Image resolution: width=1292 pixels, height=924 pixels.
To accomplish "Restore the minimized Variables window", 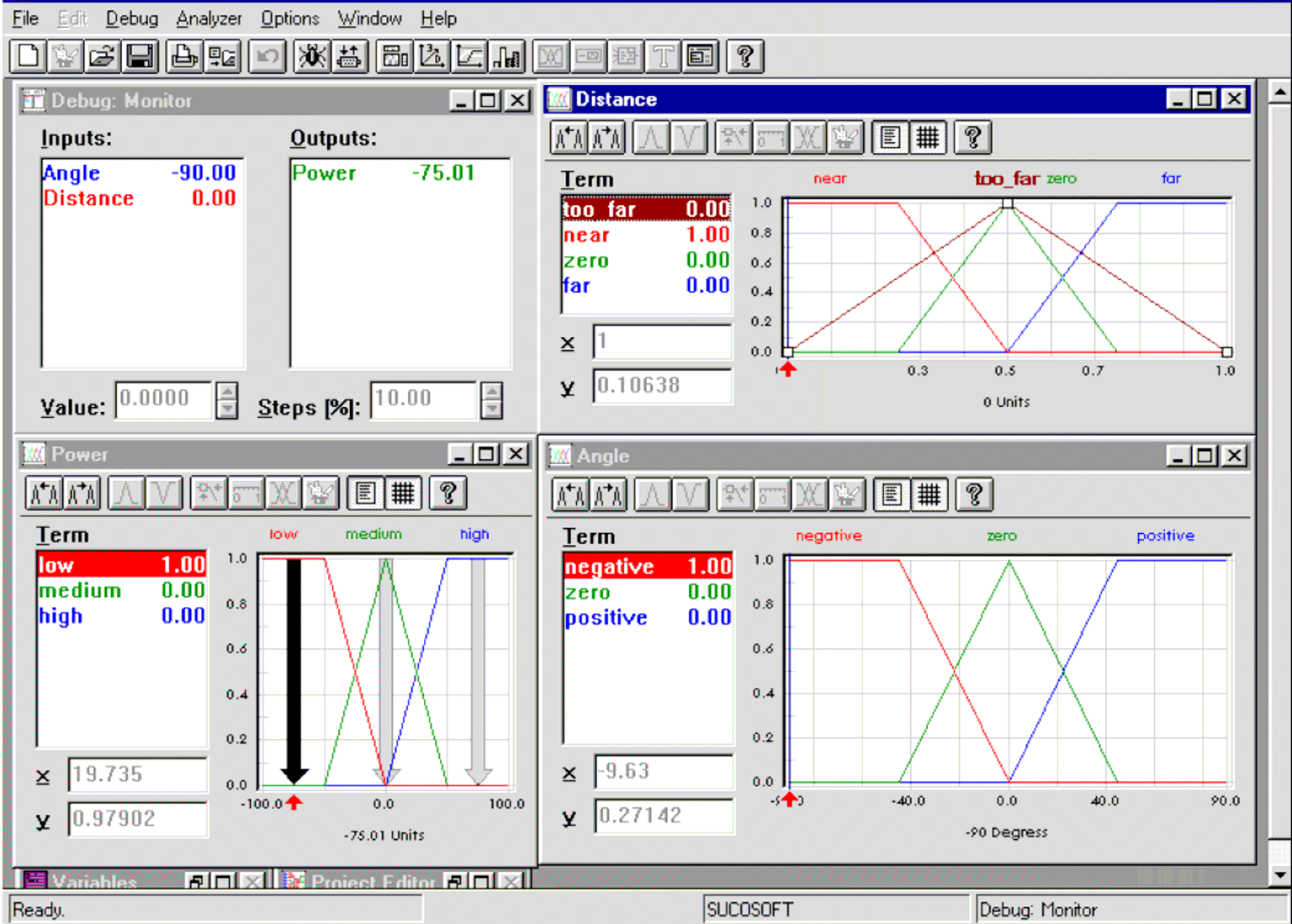I will tap(195, 881).
